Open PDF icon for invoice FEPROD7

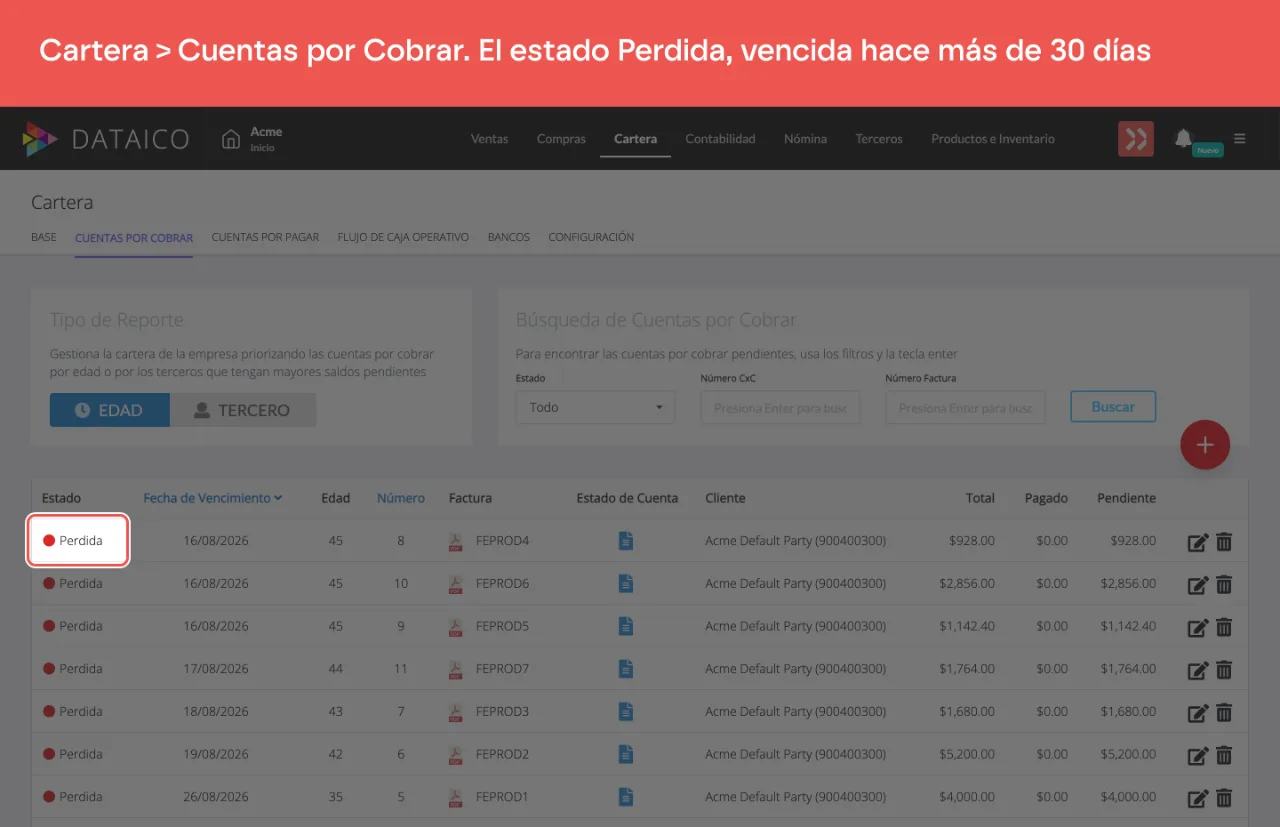tap(456, 669)
